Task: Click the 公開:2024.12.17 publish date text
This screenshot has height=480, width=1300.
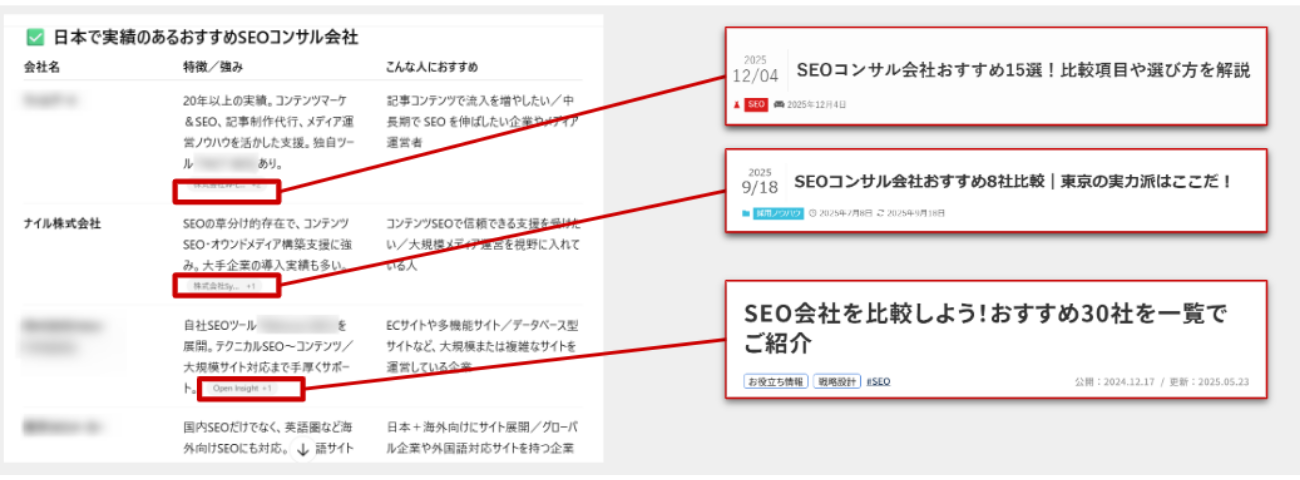Action: (1116, 382)
